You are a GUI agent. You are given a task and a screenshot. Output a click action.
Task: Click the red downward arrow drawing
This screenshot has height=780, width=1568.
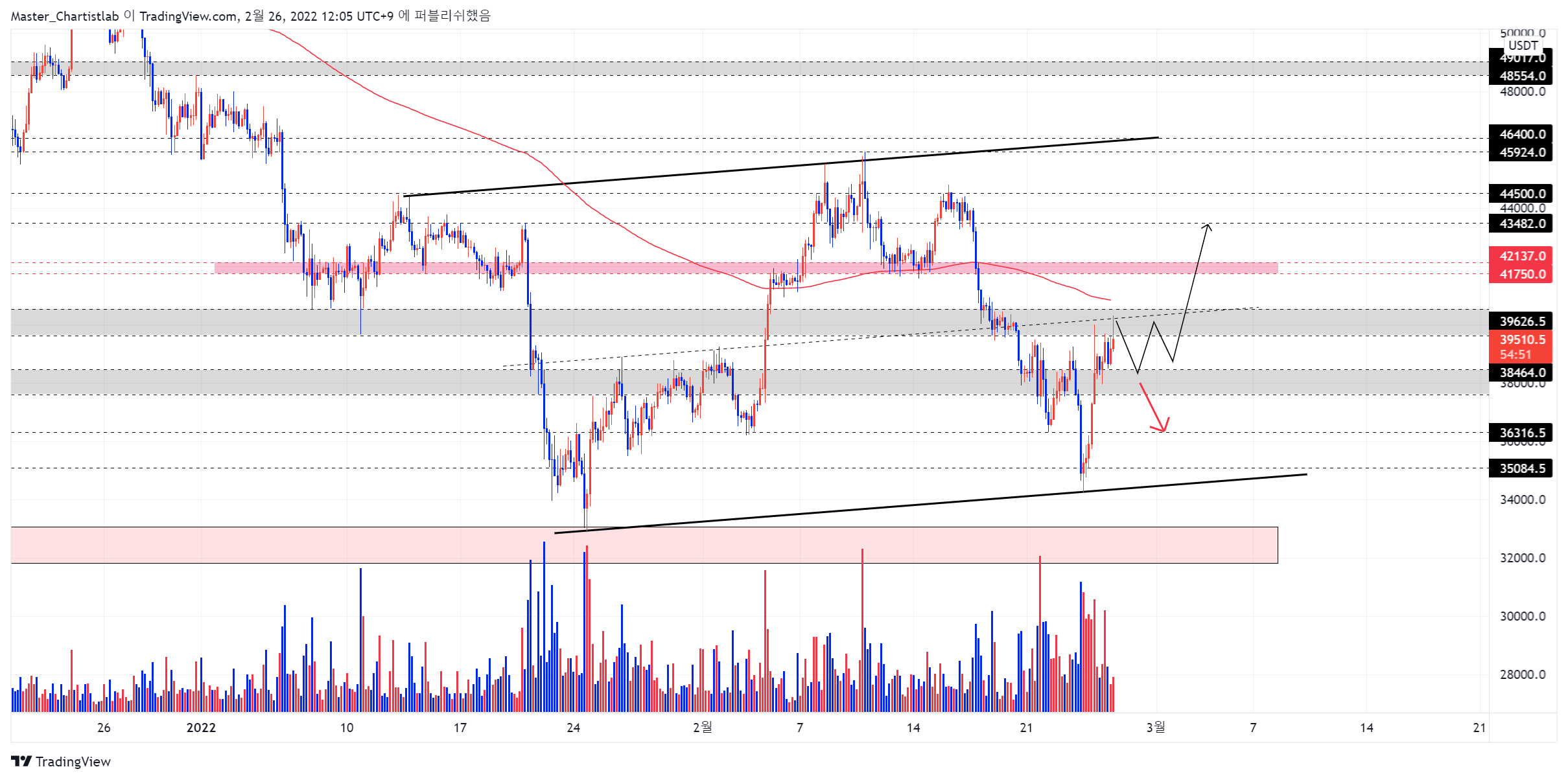tap(1154, 407)
